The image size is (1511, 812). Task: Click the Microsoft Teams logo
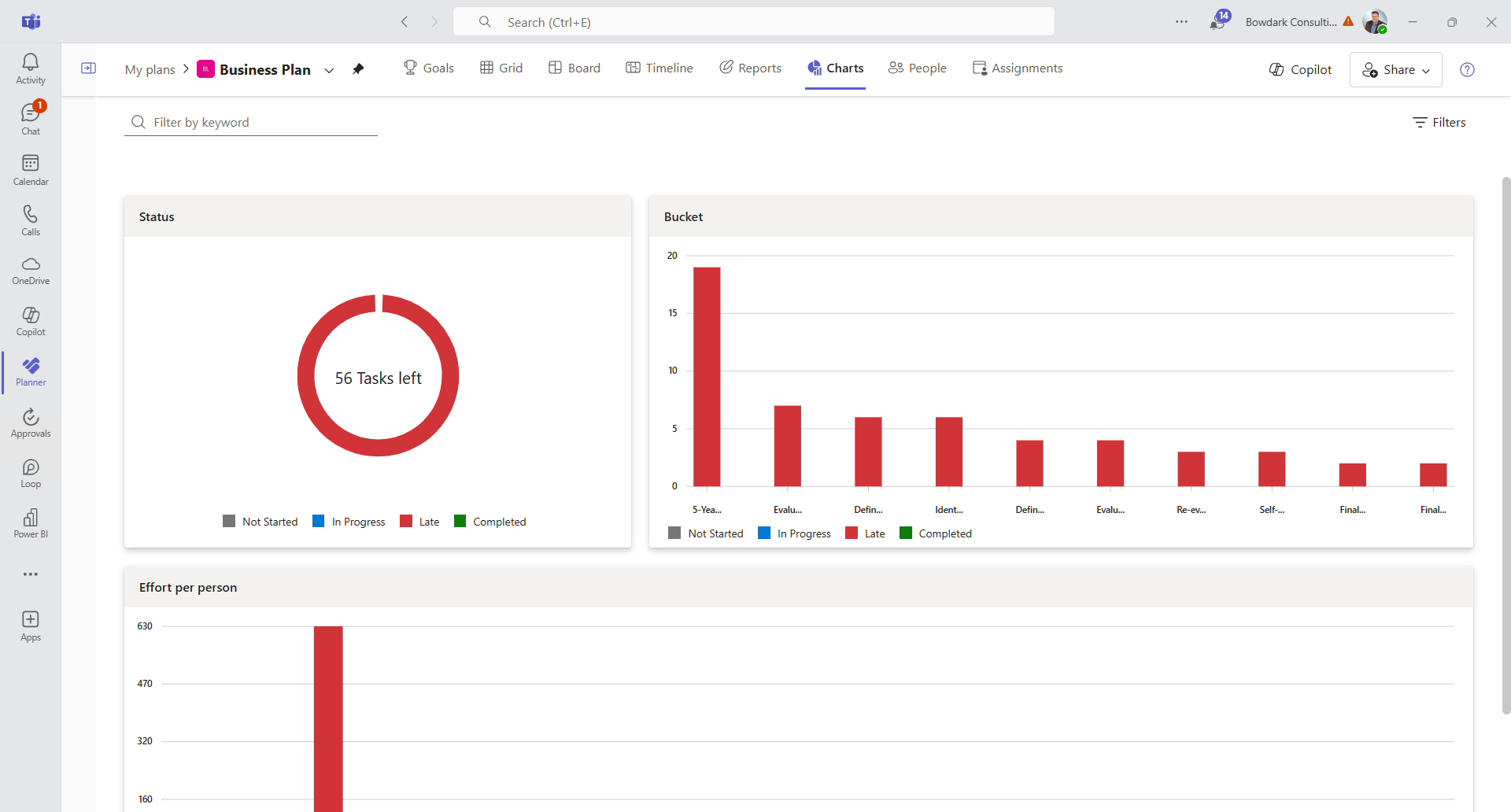tap(31, 21)
